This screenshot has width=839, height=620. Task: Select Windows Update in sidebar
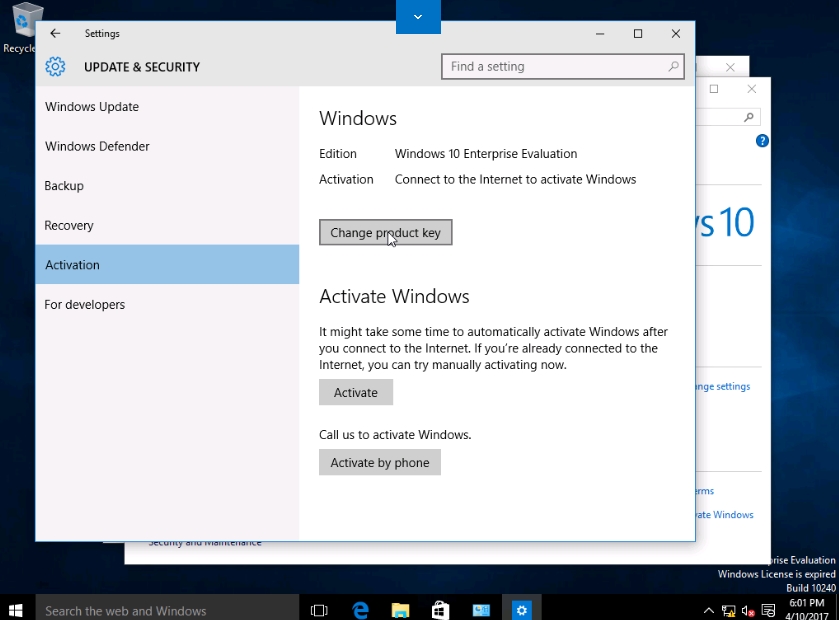pos(92,107)
